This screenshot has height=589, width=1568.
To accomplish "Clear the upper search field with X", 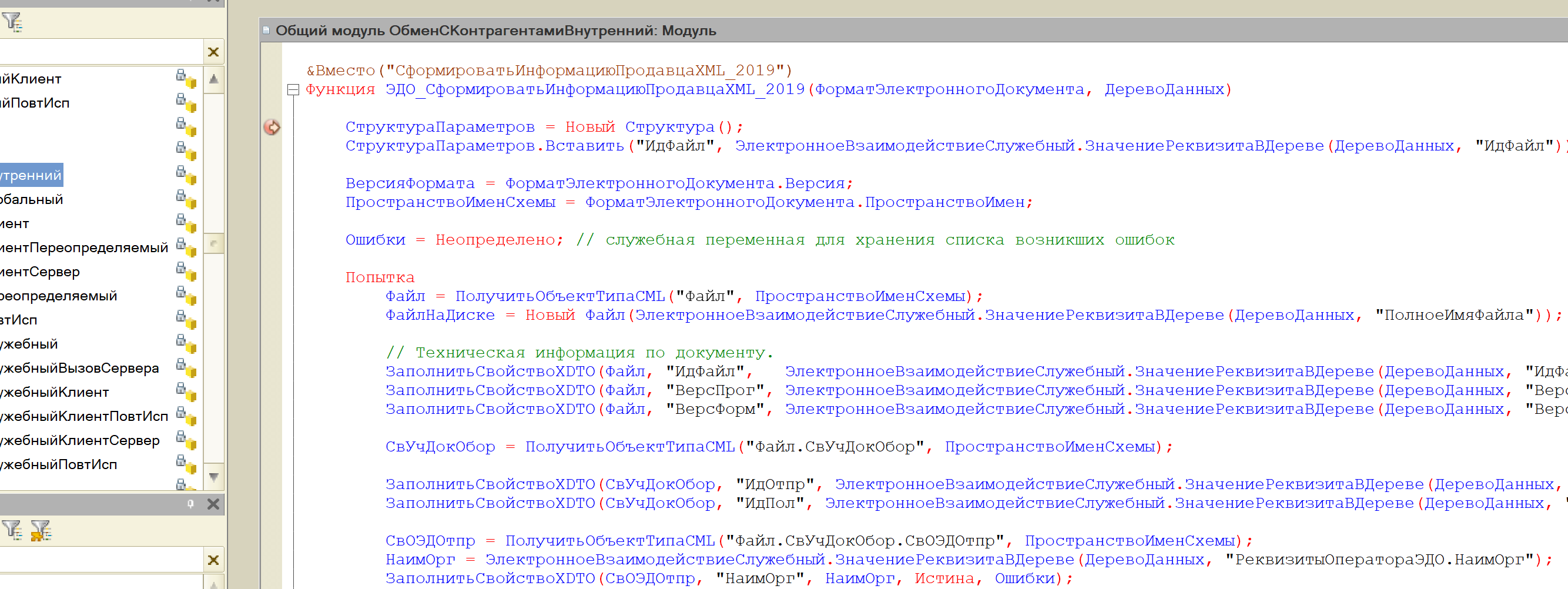I will point(213,52).
